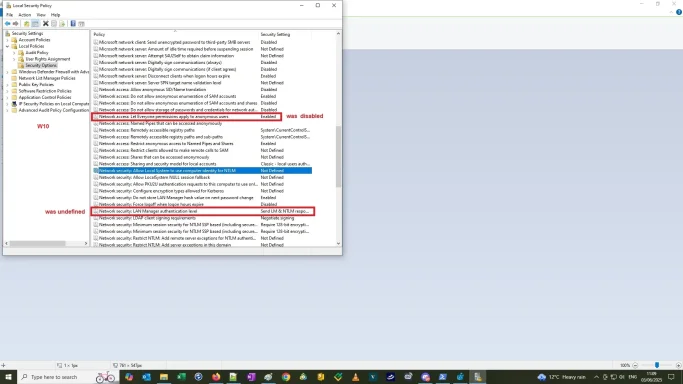The height and width of the screenshot is (384, 683).
Task: Expand the Account Policies tree node
Action: coord(7,40)
